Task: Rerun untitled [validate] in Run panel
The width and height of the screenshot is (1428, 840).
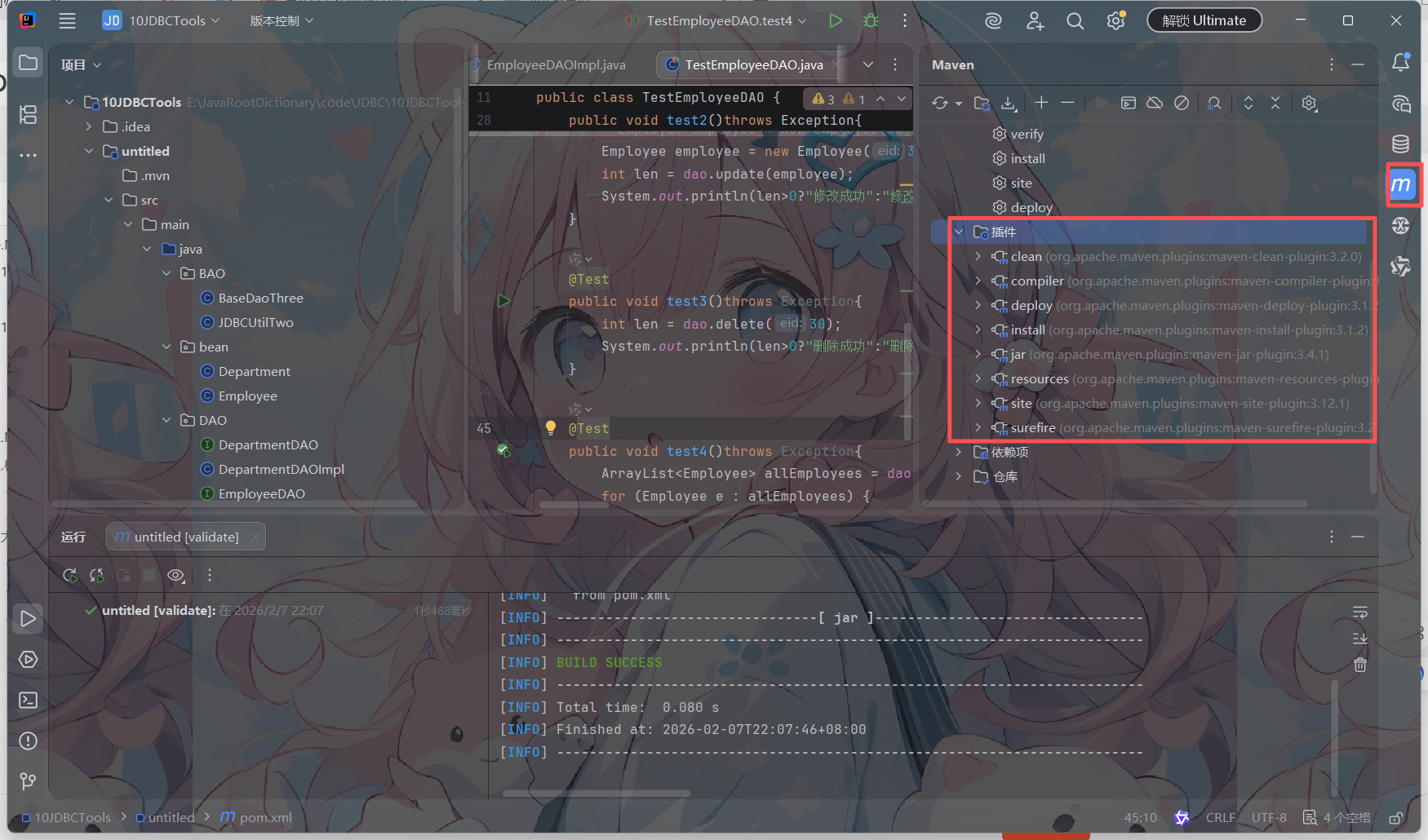Action: (70, 576)
